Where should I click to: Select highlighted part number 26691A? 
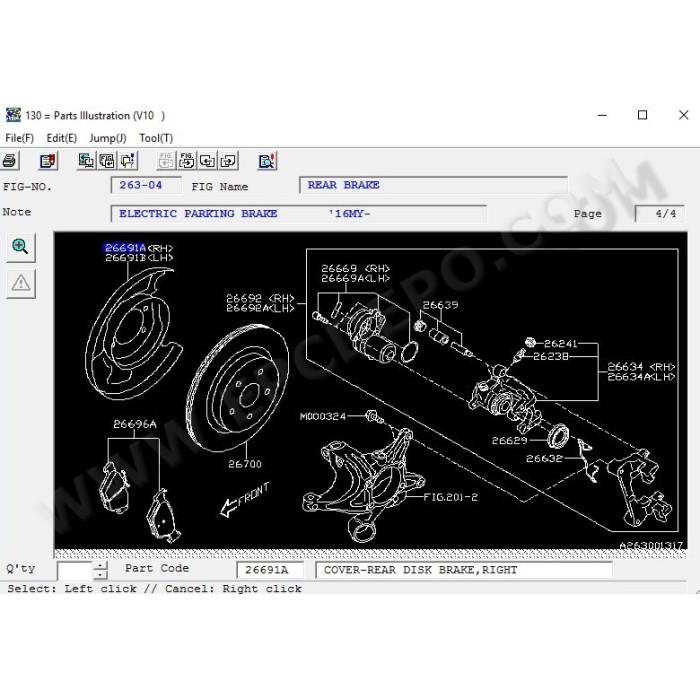click(125, 248)
